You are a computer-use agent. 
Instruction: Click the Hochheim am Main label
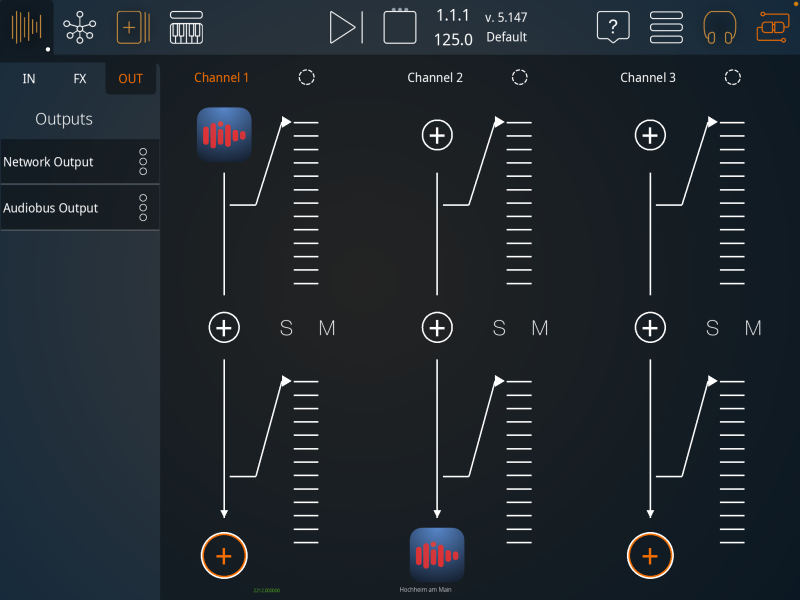click(425, 590)
